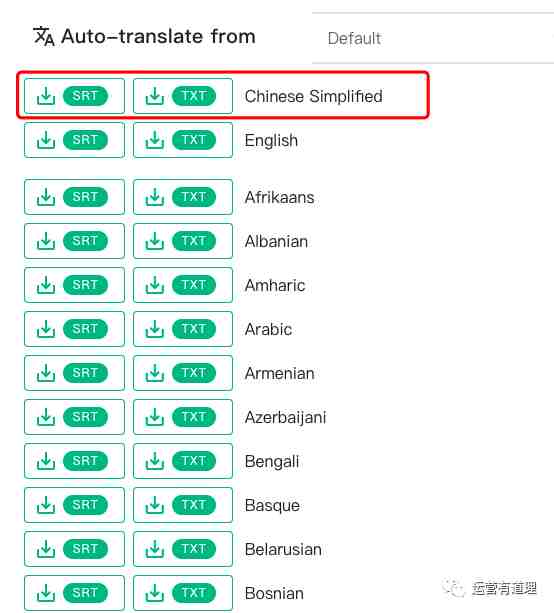Download Arabic SRT subtitle file
The height and width of the screenshot is (613, 554).
coord(74,329)
